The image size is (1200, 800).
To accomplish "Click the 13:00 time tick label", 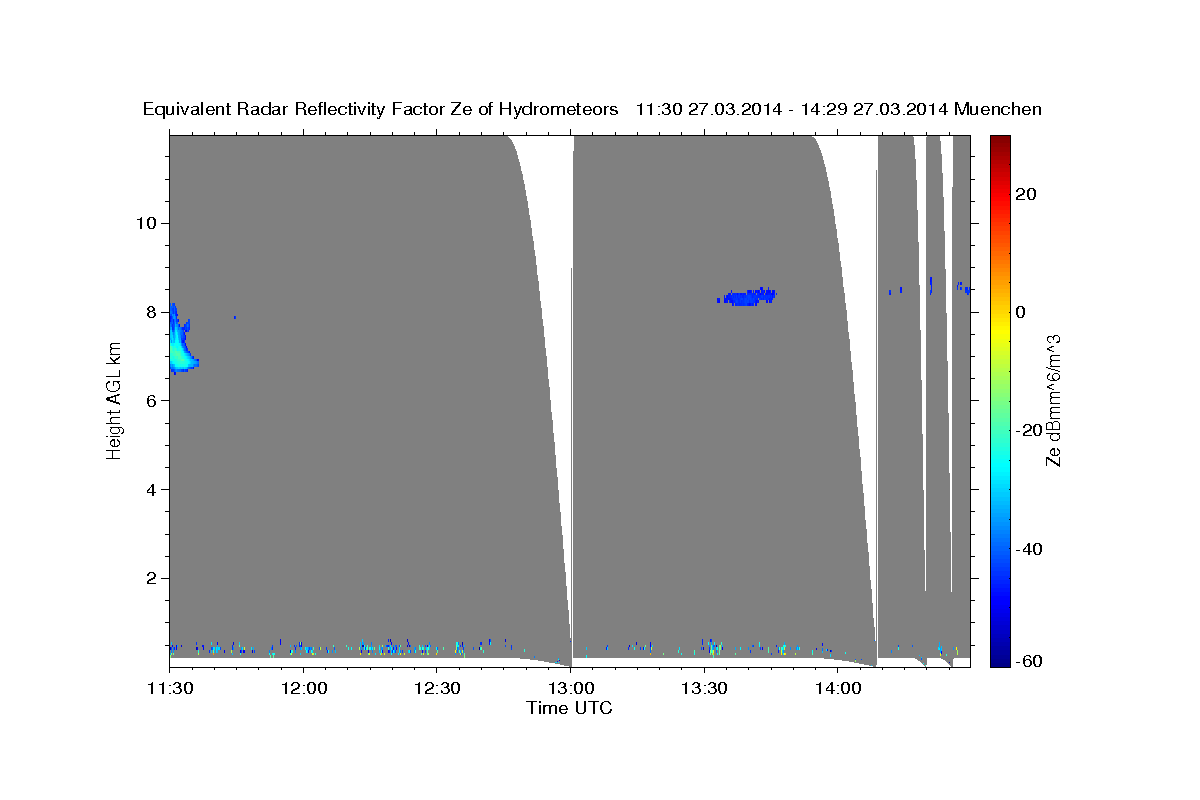I will pyautogui.click(x=570, y=688).
